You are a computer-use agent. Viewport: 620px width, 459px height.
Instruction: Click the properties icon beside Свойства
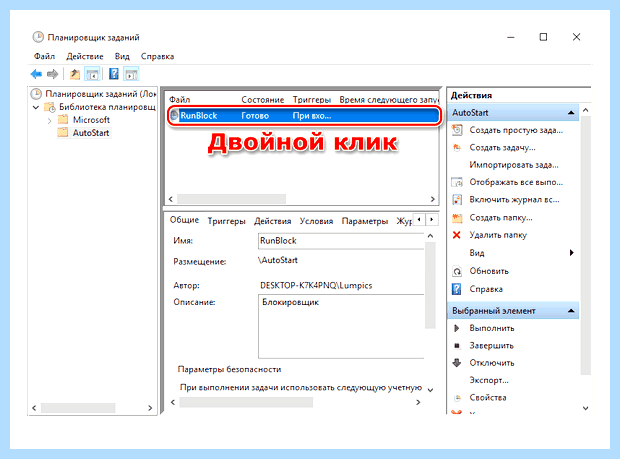tap(457, 398)
